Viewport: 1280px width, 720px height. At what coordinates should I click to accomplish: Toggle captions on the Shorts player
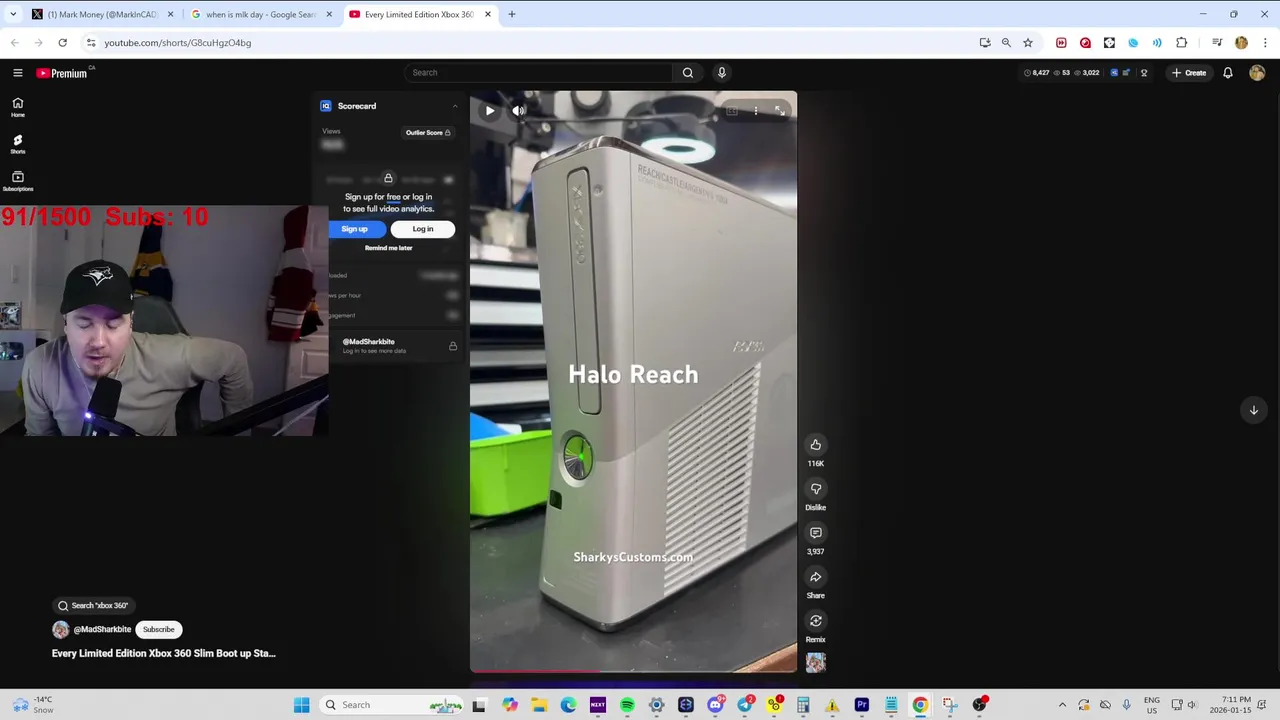point(732,111)
